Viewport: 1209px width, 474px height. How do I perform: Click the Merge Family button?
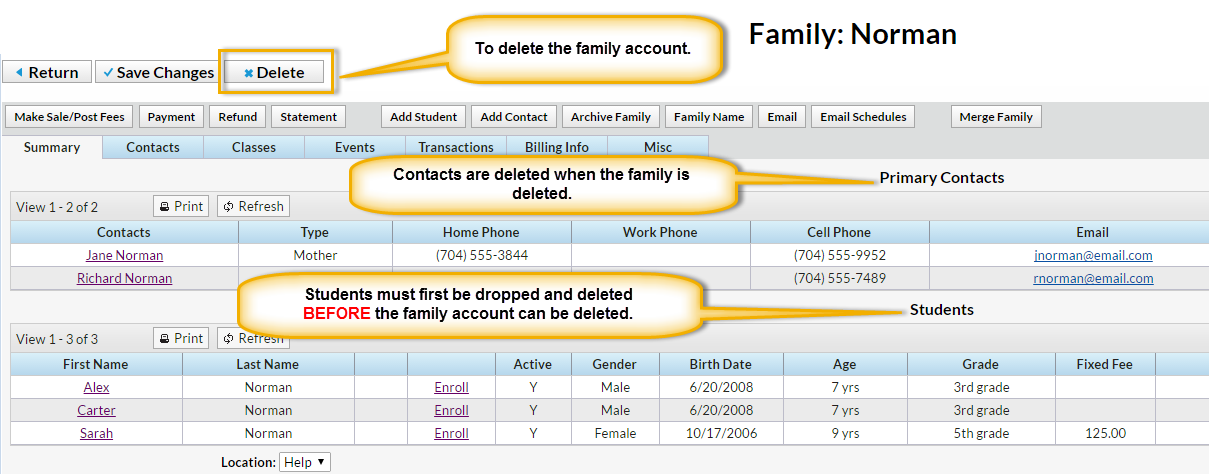click(996, 117)
